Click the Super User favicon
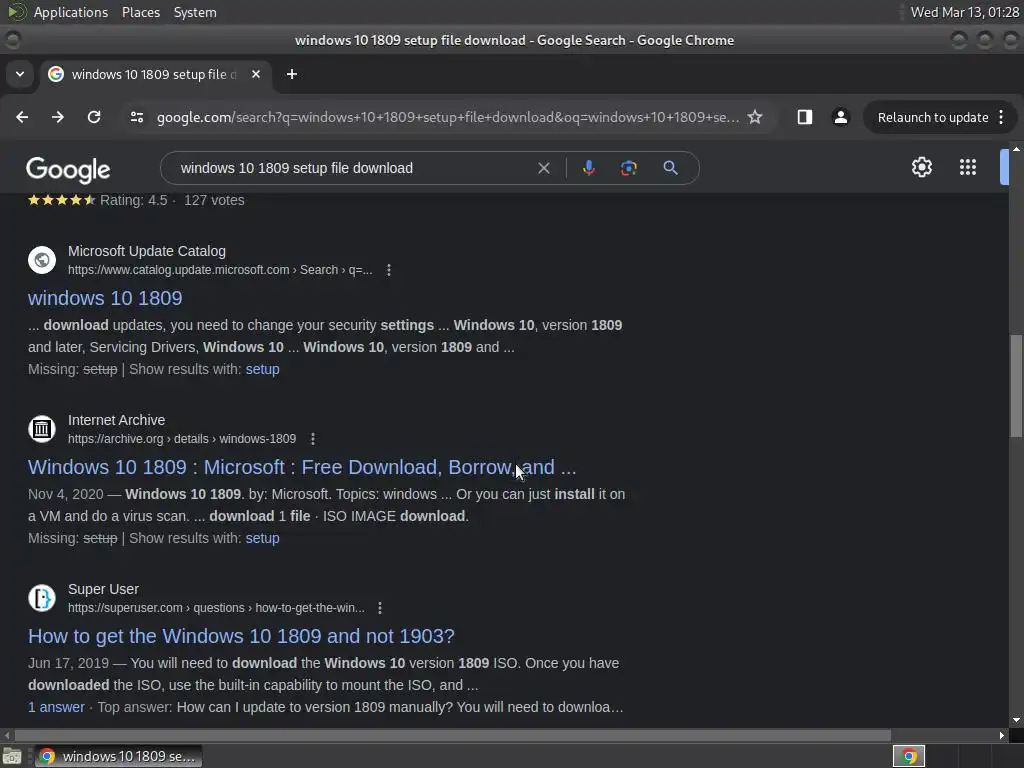Screen dimensions: 1024x768 [x=42, y=598]
